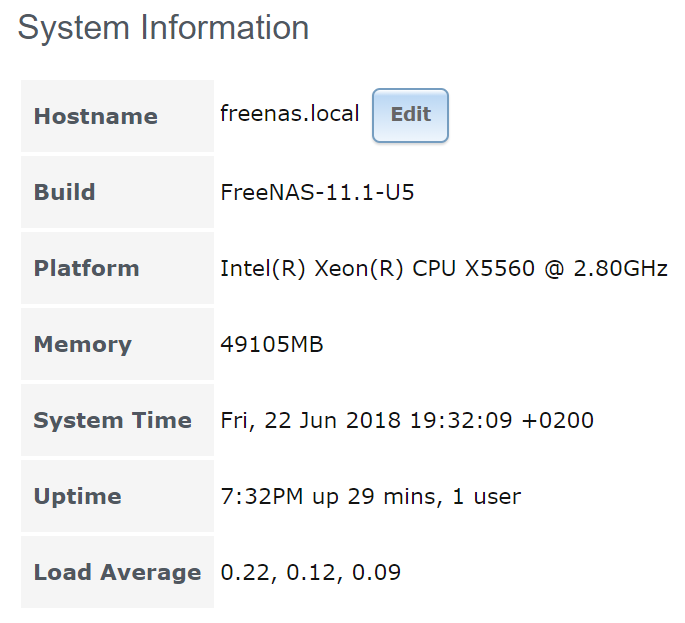The height and width of the screenshot is (623, 685).
Task: Click the freenas.local hostname text
Action: [x=289, y=114]
